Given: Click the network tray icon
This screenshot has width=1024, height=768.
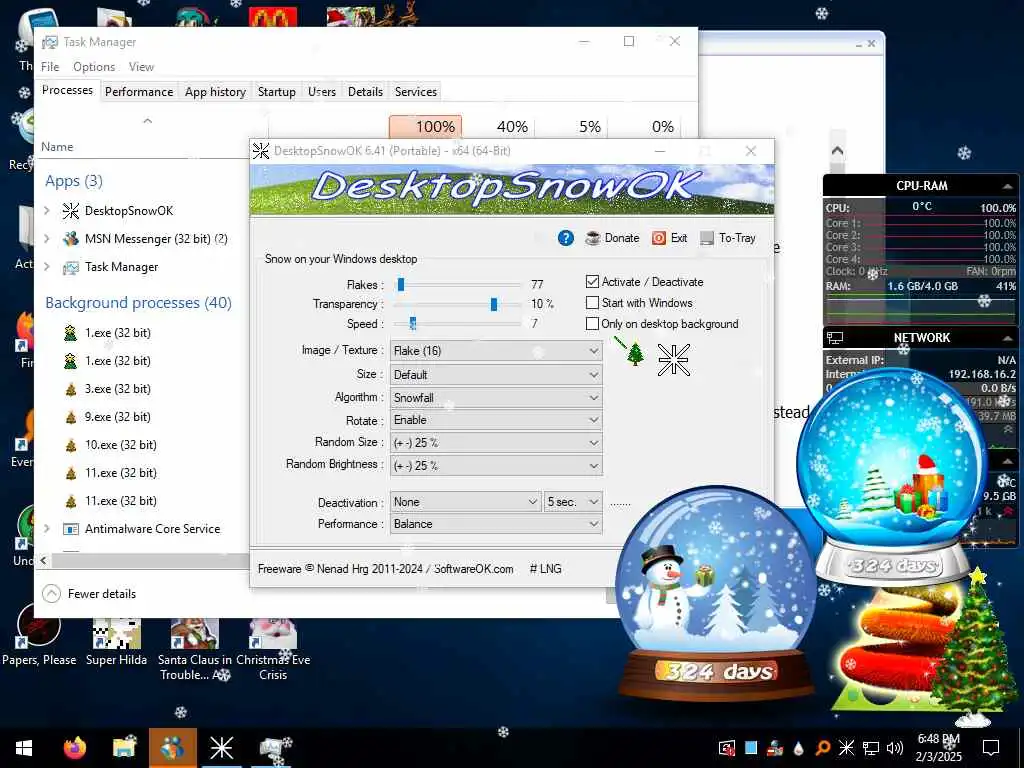Looking at the screenshot, I should coord(871,748).
